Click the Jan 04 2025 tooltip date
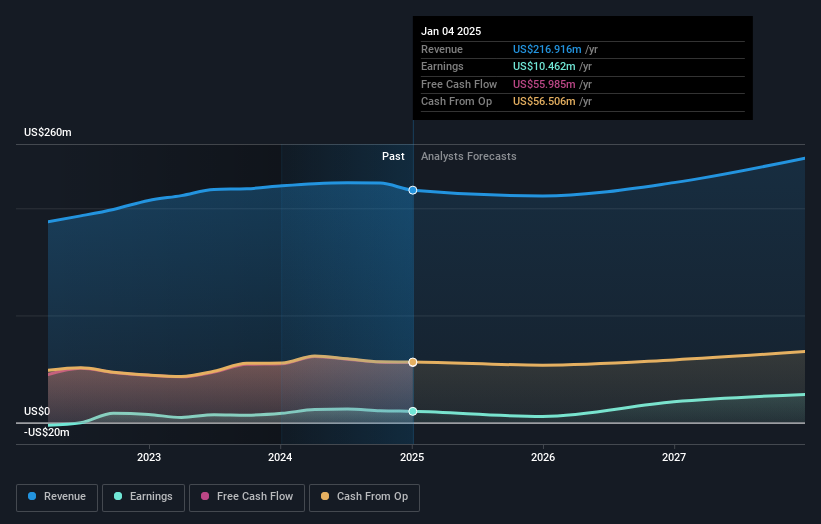 [451, 31]
